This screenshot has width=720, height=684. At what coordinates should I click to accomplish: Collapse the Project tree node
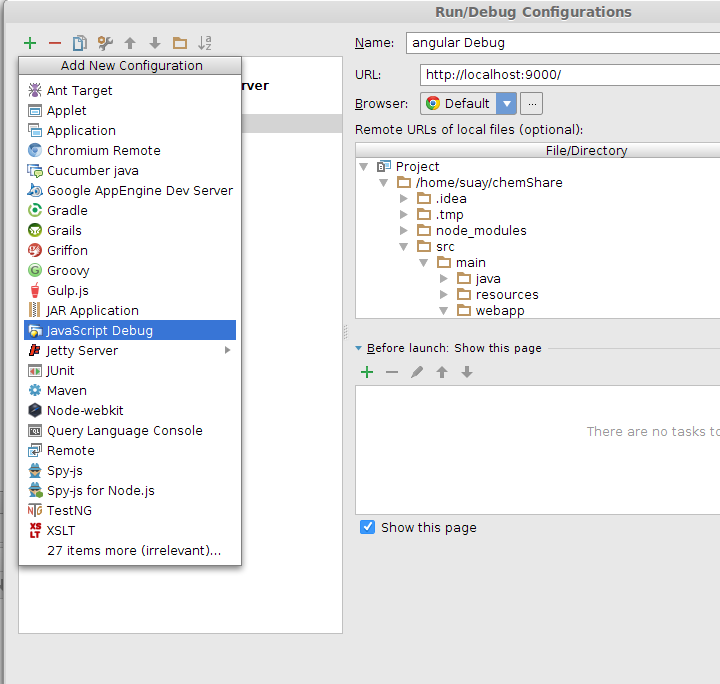pos(364,167)
